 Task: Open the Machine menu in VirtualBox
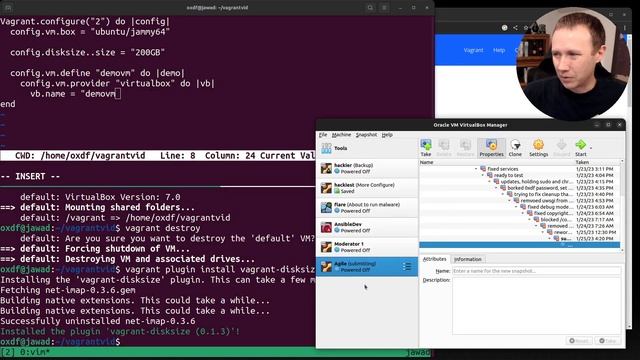coord(341,135)
